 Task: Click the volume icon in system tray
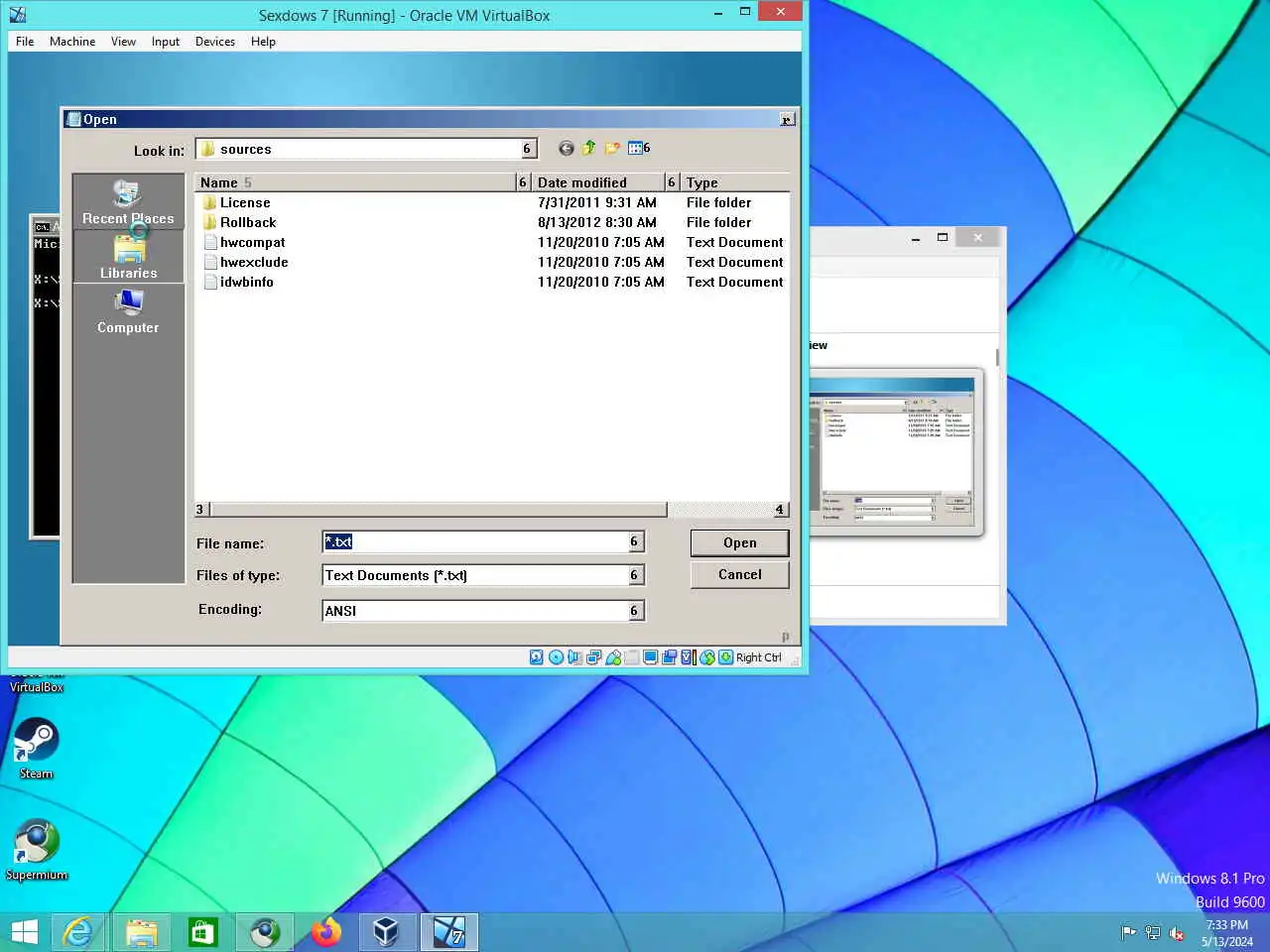pyautogui.click(x=1177, y=933)
